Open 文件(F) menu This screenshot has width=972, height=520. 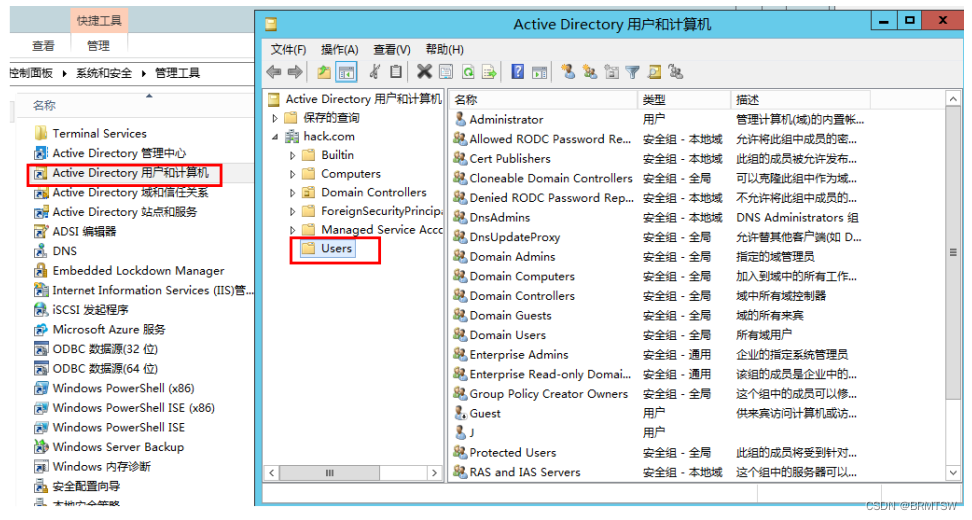pyautogui.click(x=288, y=50)
